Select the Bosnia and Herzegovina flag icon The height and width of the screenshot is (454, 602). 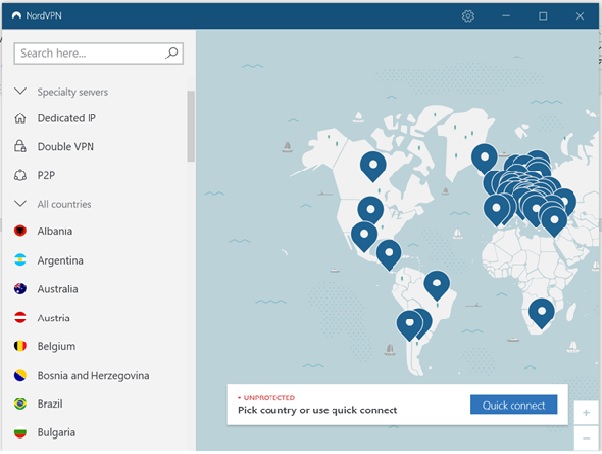(20, 375)
